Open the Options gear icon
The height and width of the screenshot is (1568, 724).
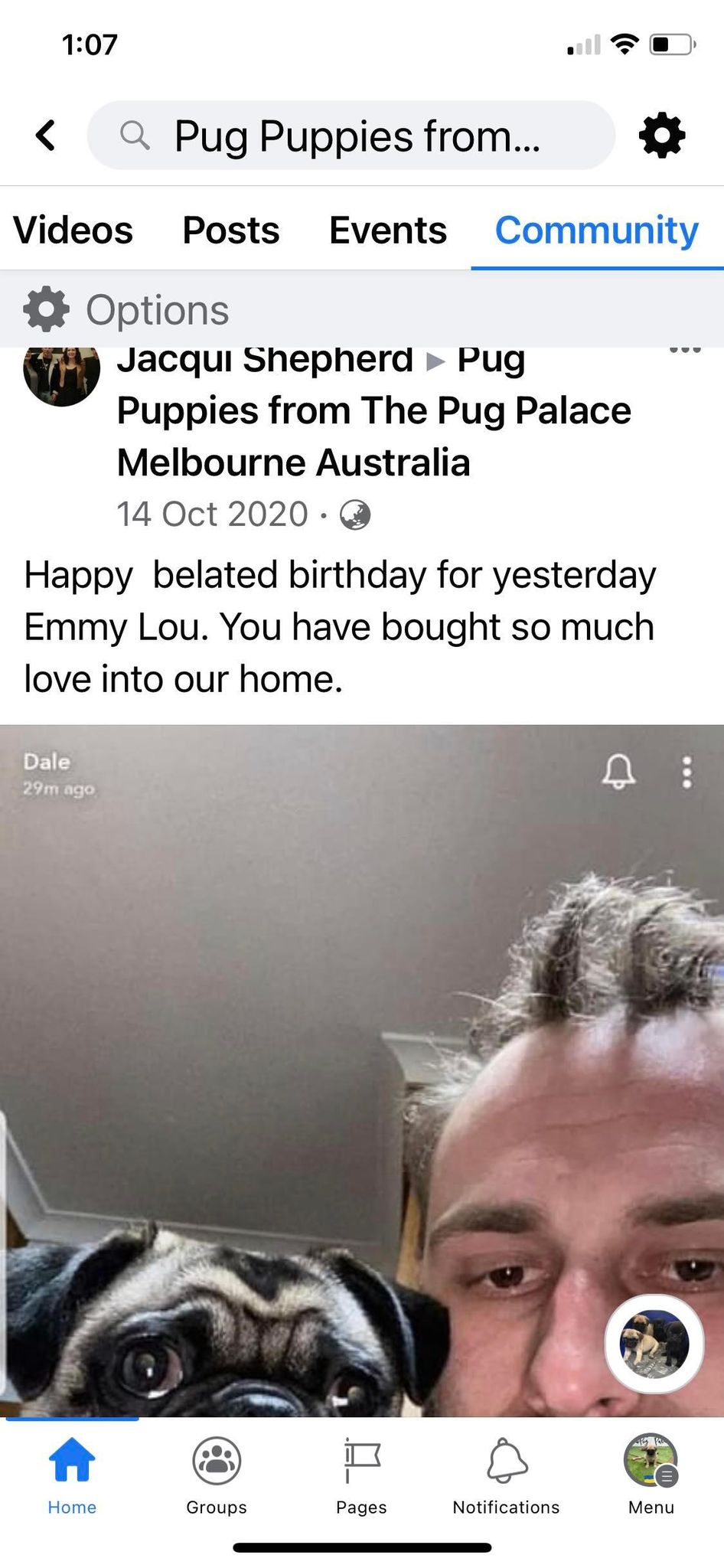46,309
